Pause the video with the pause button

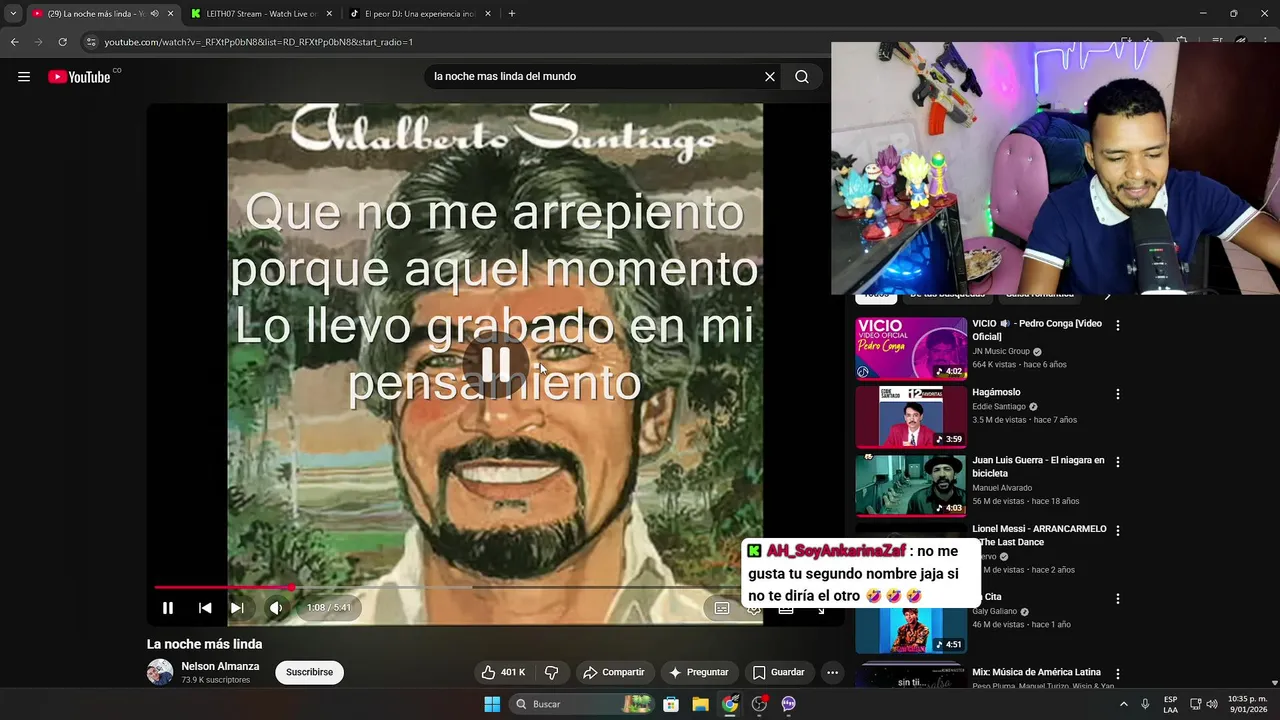click(x=168, y=608)
